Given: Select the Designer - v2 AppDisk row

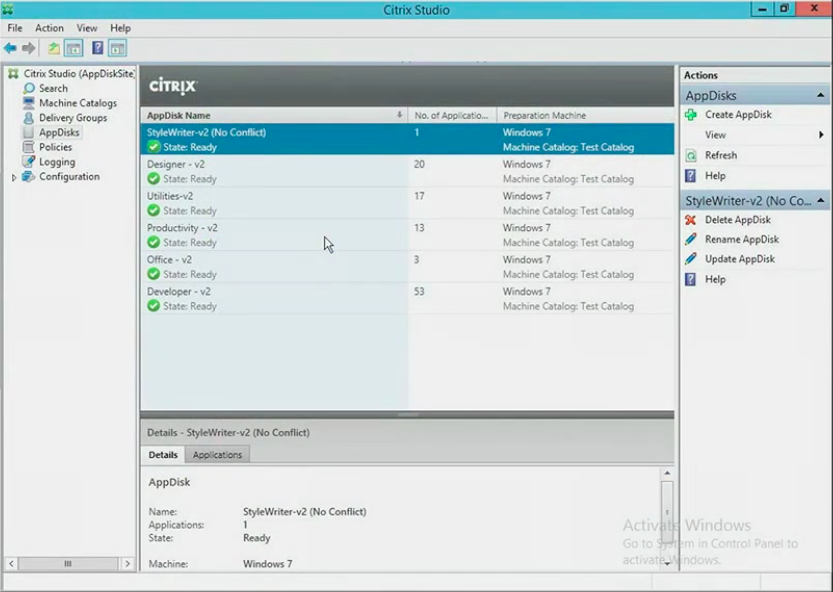Looking at the screenshot, I should coord(407,171).
